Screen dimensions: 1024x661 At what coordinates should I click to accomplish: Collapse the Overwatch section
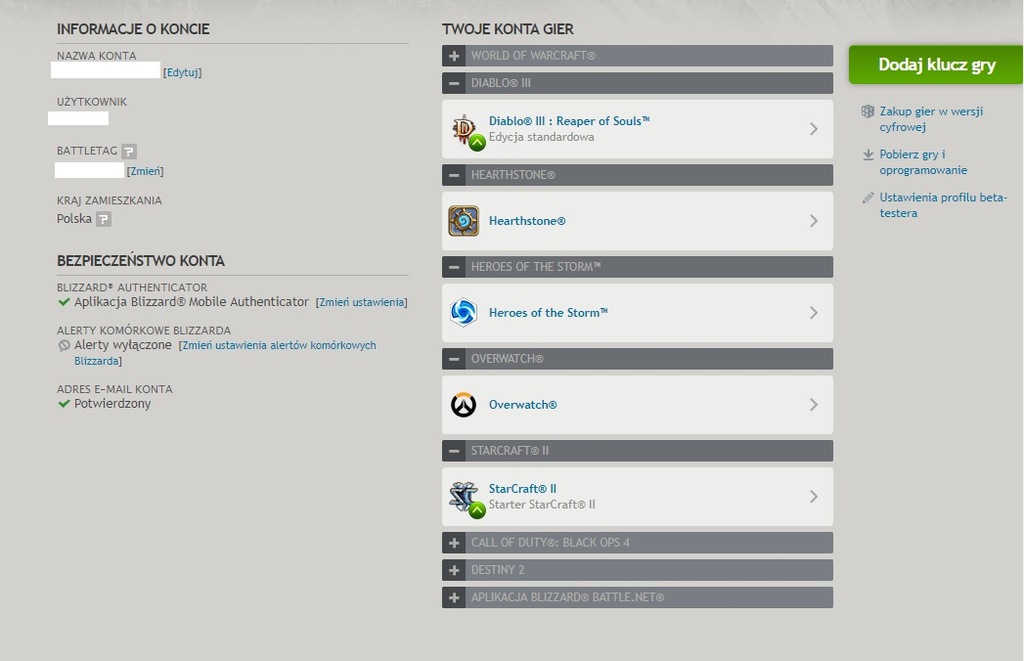tap(454, 359)
